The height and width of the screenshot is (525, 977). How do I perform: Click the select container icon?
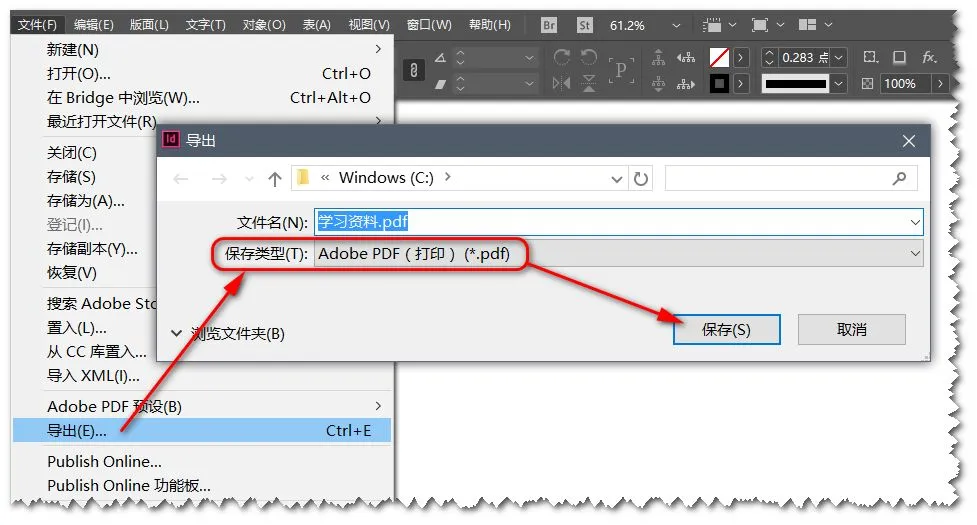[658, 58]
